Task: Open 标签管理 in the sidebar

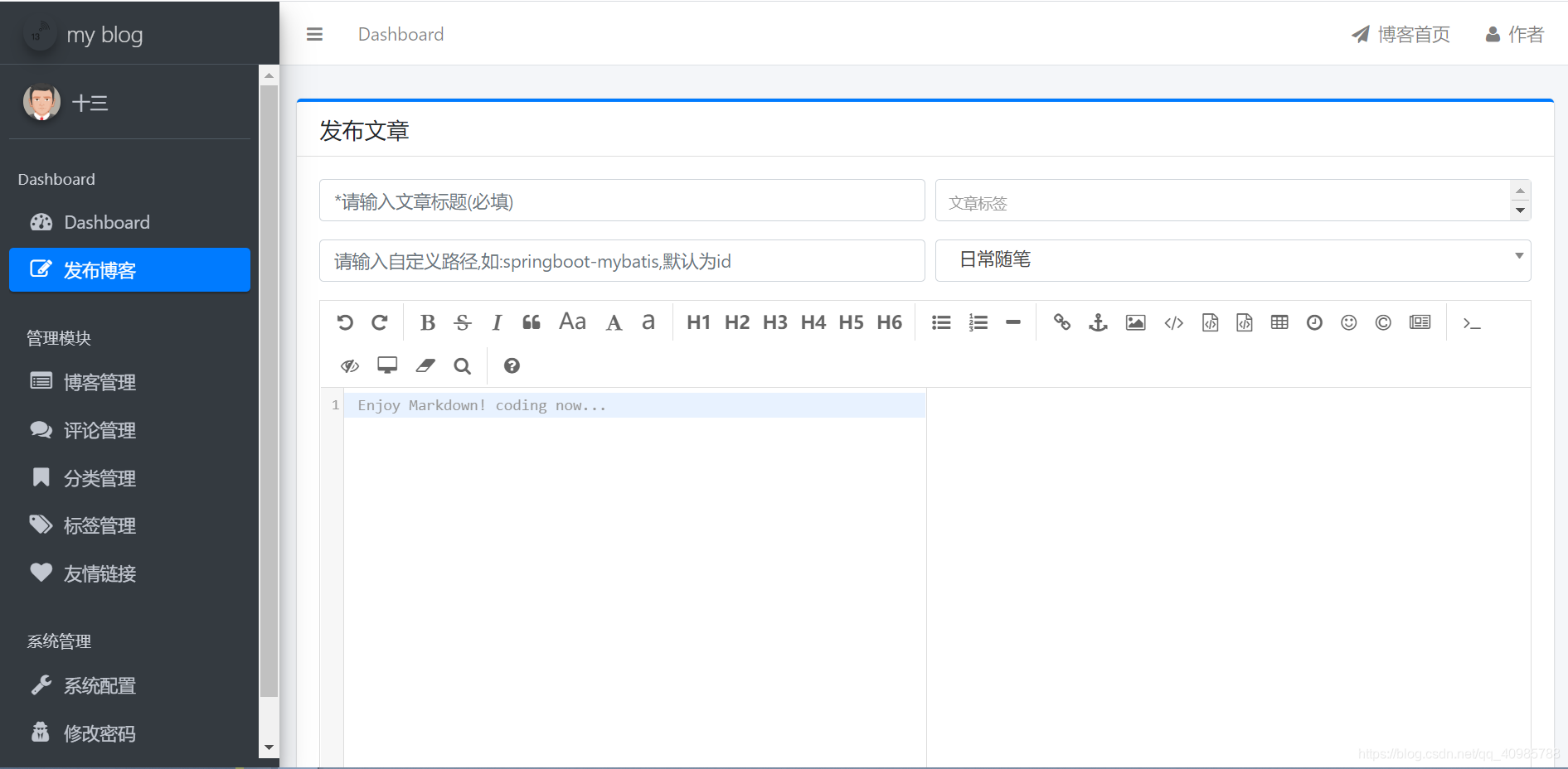Action: tap(129, 525)
